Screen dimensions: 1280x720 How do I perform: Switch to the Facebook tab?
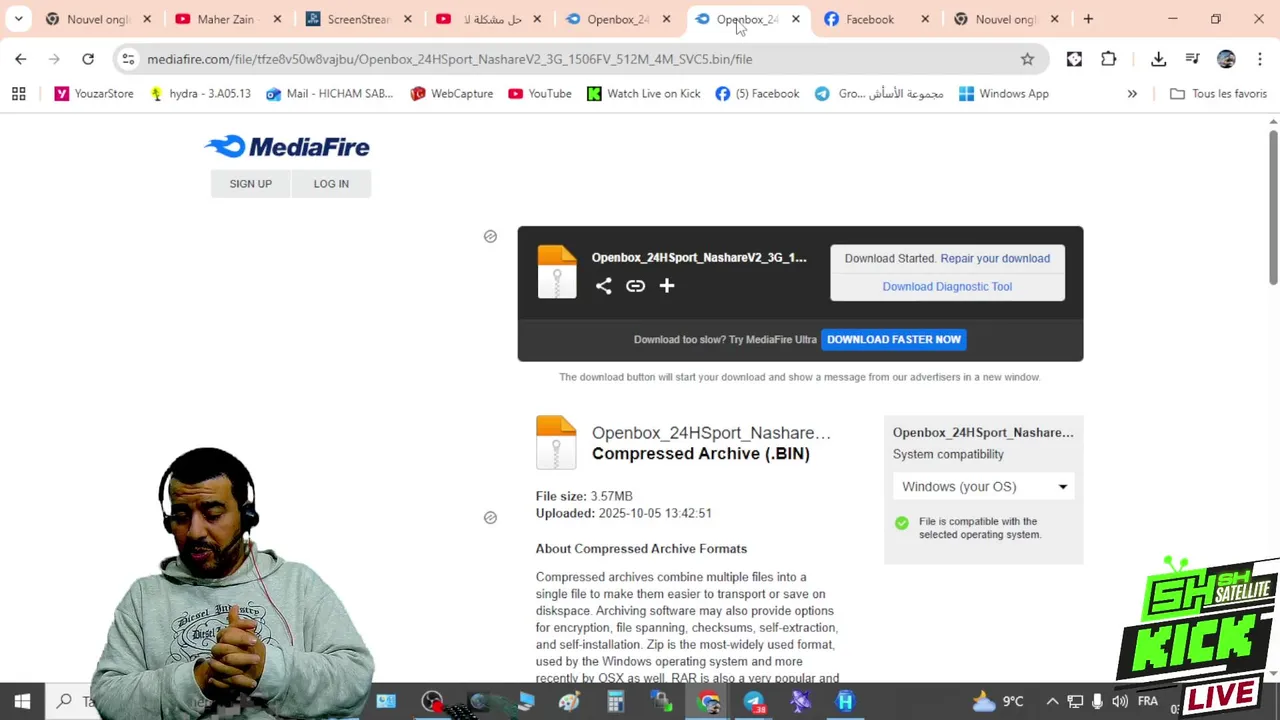click(x=868, y=19)
